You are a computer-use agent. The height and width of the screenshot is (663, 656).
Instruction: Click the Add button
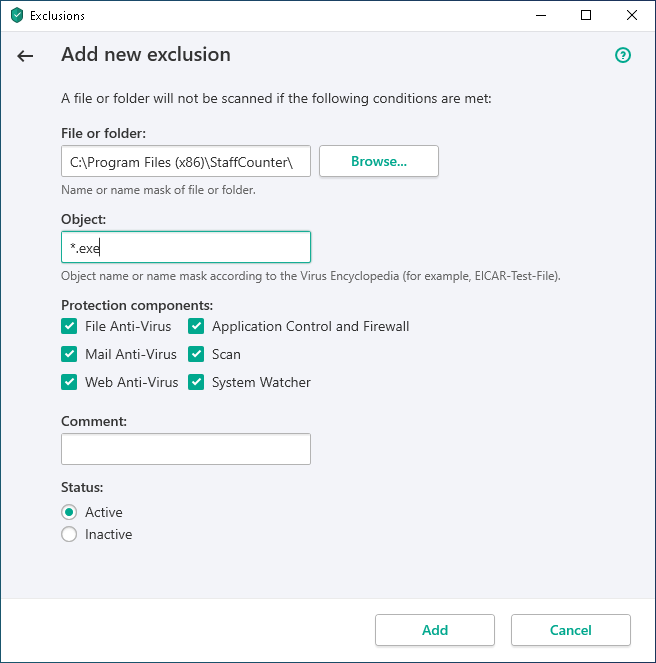pyautogui.click(x=435, y=630)
